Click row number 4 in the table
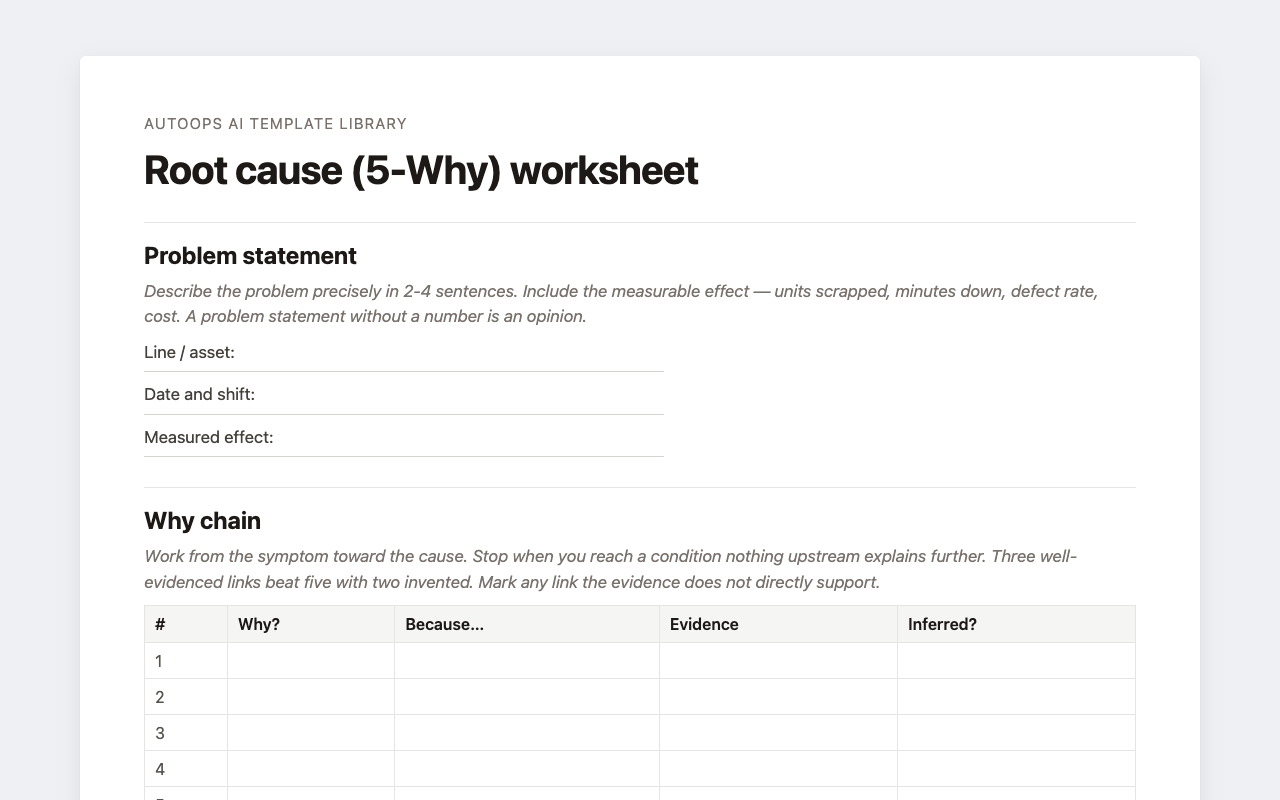This screenshot has width=1280, height=800. (186, 769)
